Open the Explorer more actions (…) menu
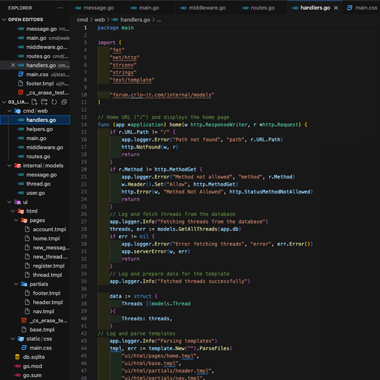This screenshot has height=380, width=380. tap(60, 8)
